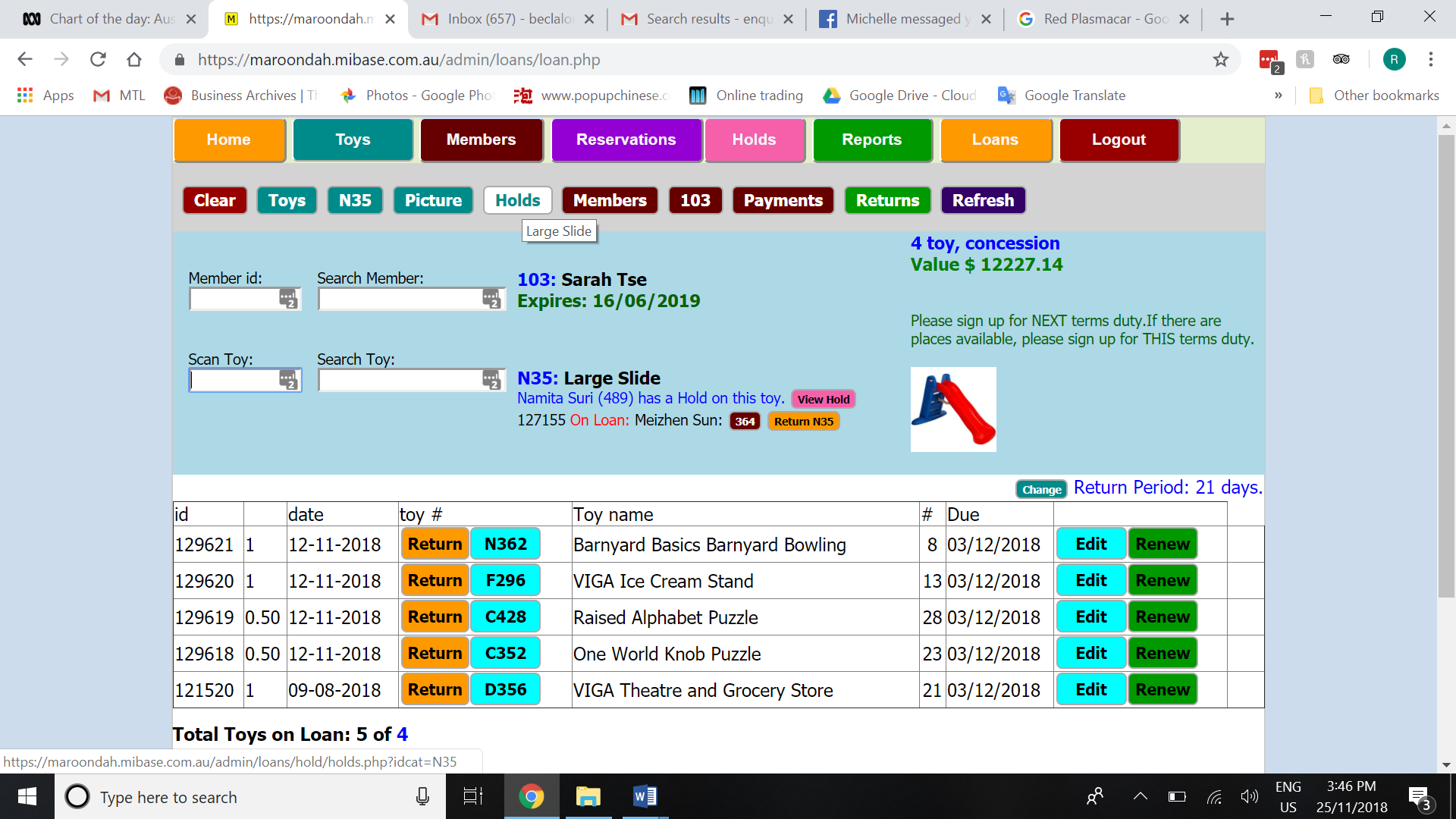The image size is (1456, 819).
Task: Open Chrome three-dot menu
Action: tap(1430, 59)
